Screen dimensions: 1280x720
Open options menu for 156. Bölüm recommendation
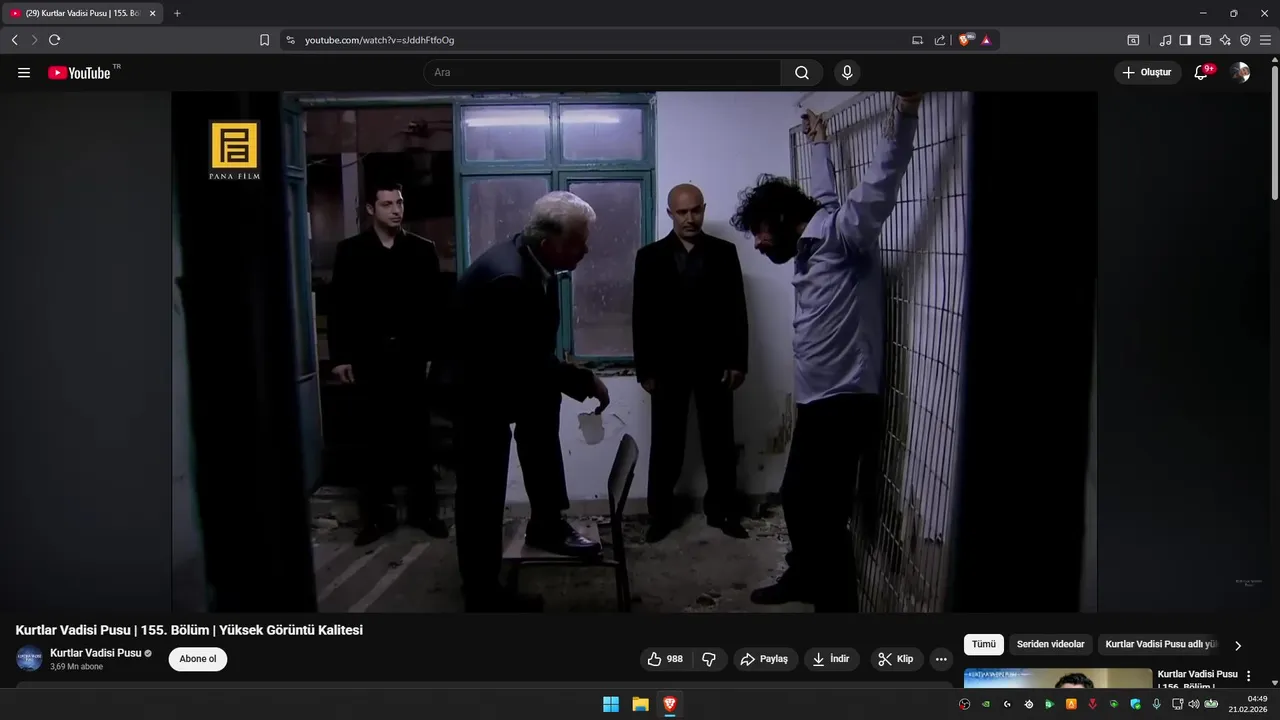1248,676
